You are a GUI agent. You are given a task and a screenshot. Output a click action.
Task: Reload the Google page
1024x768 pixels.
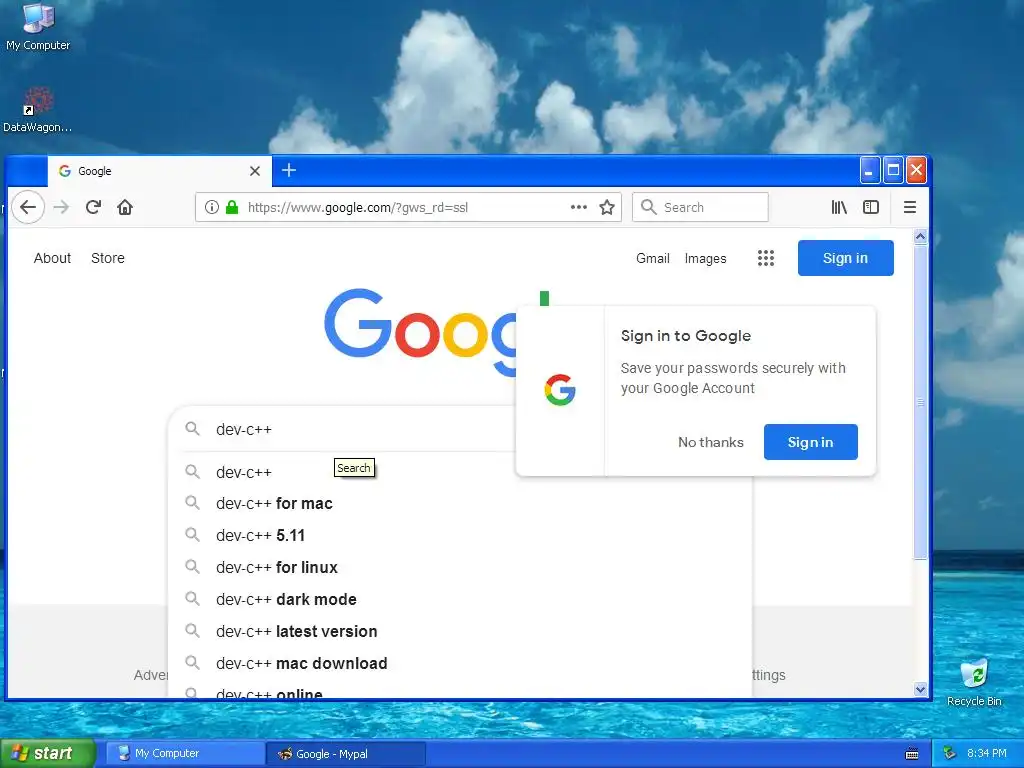click(x=93, y=207)
